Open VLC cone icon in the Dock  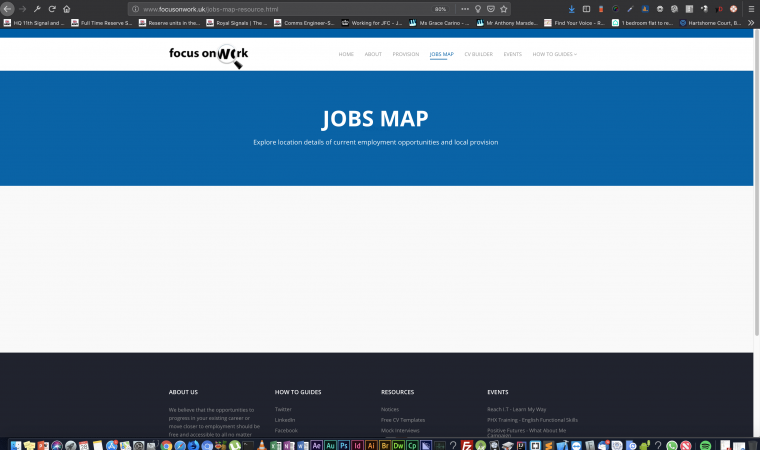point(262,445)
